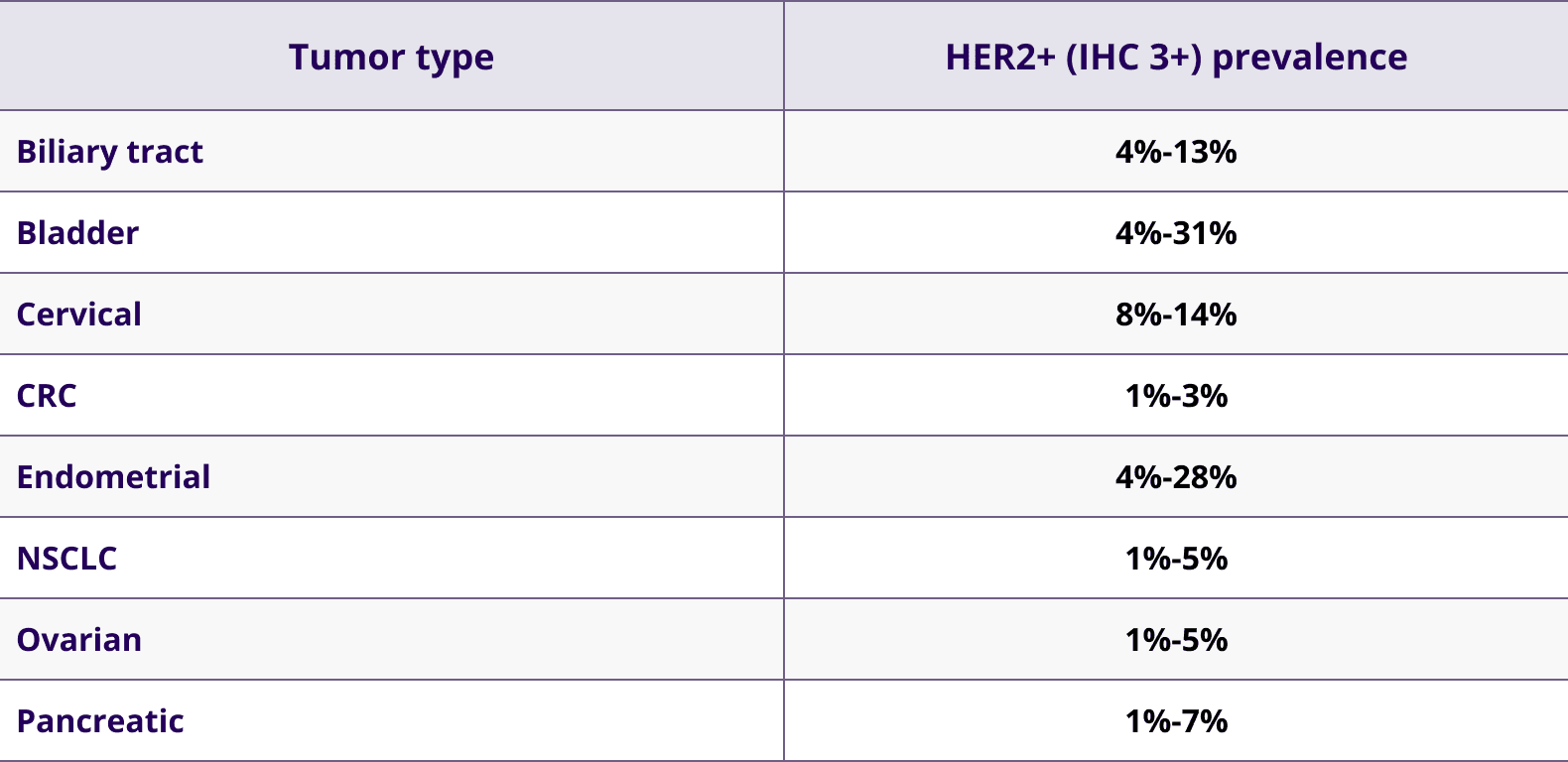The image size is (1568, 762).
Task: Click the 4%-28% prevalence value
Action: coord(1176,477)
